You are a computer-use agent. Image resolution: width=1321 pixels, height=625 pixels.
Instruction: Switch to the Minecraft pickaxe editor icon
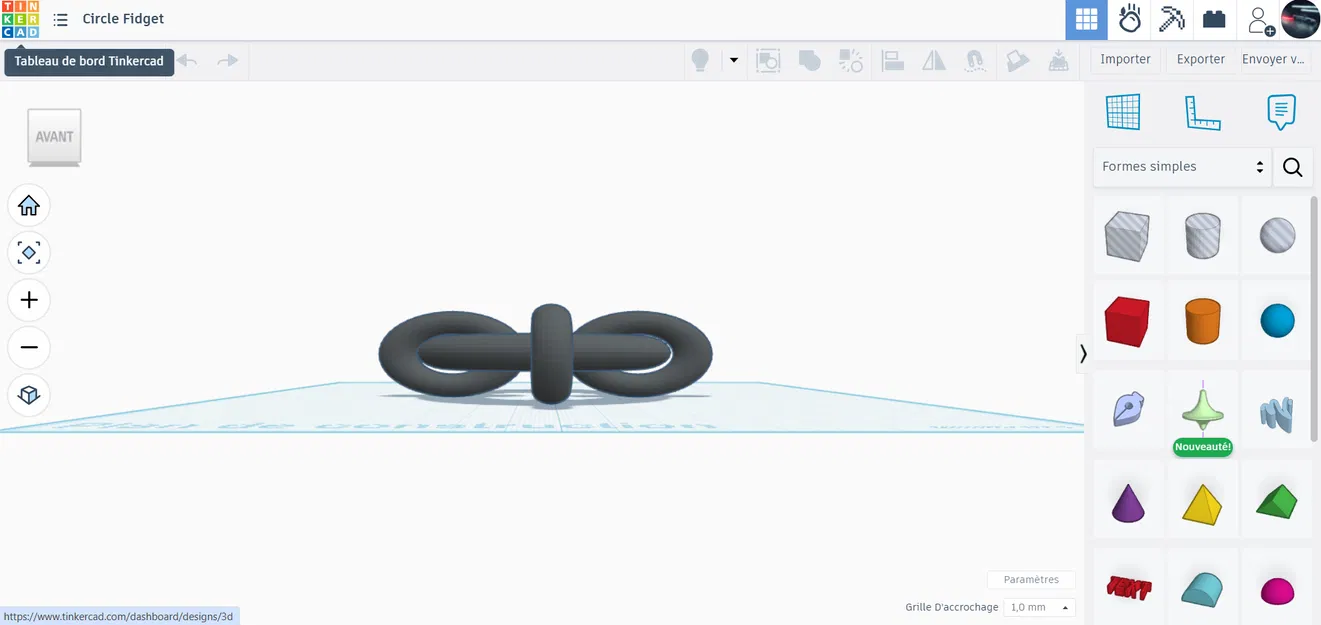(1171, 19)
